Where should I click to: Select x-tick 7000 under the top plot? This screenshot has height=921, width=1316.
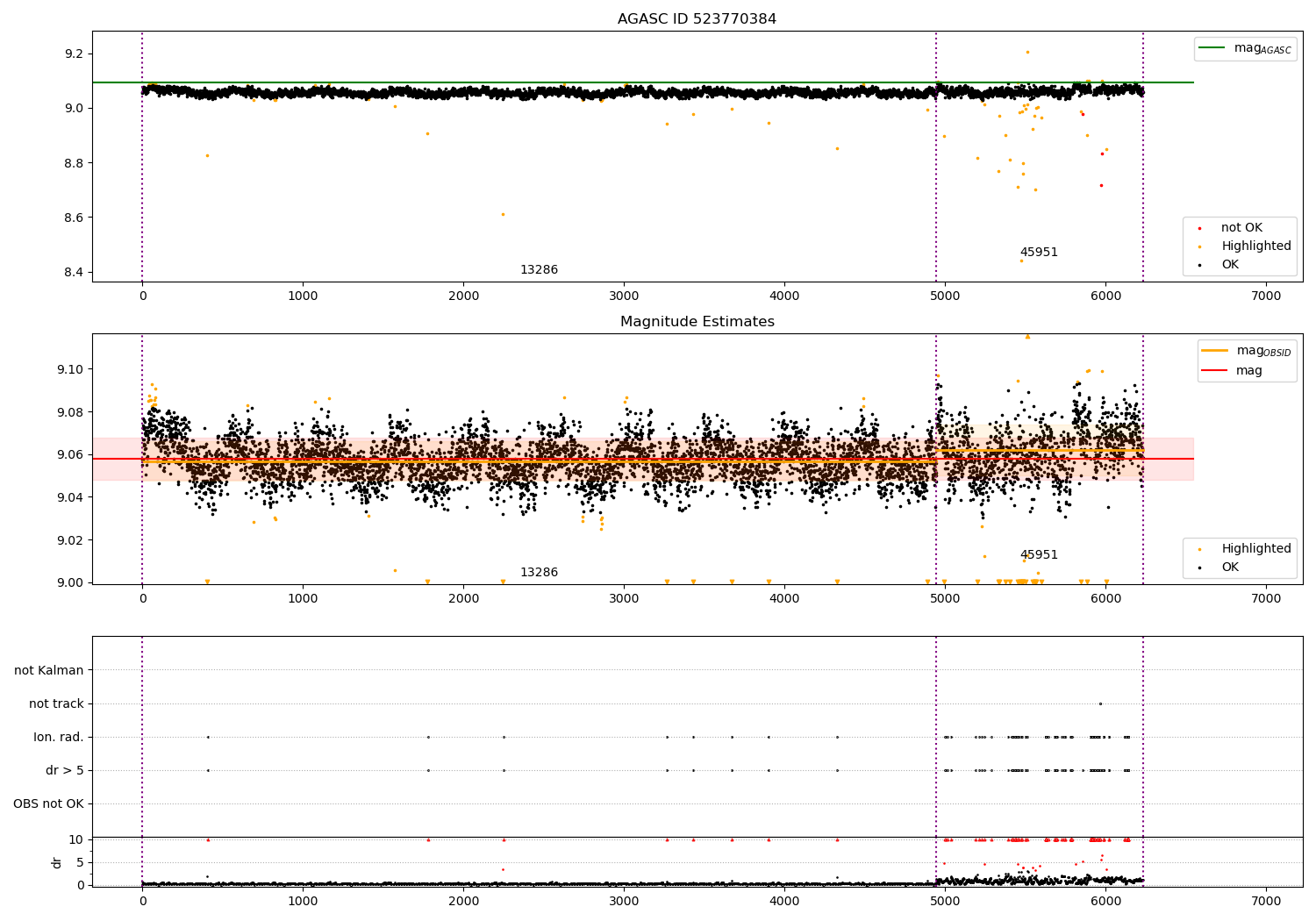click(1266, 296)
